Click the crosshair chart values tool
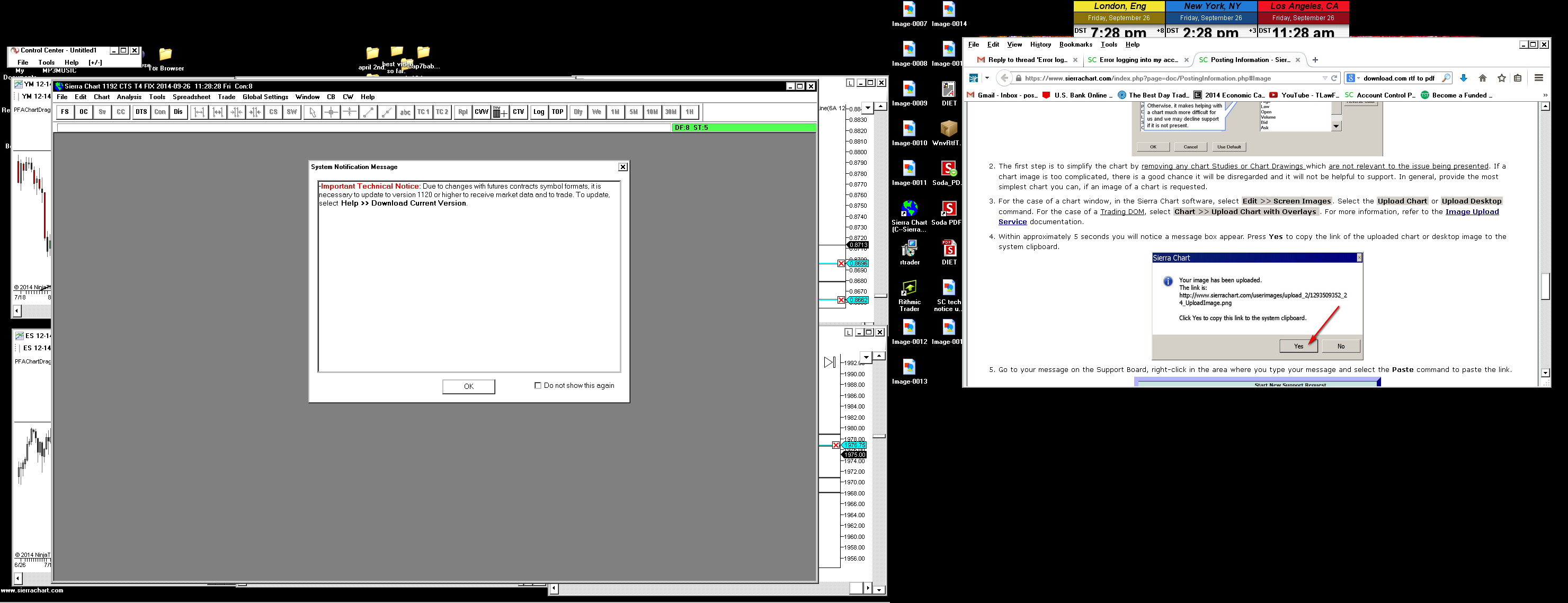1568x603 pixels. click(x=331, y=112)
